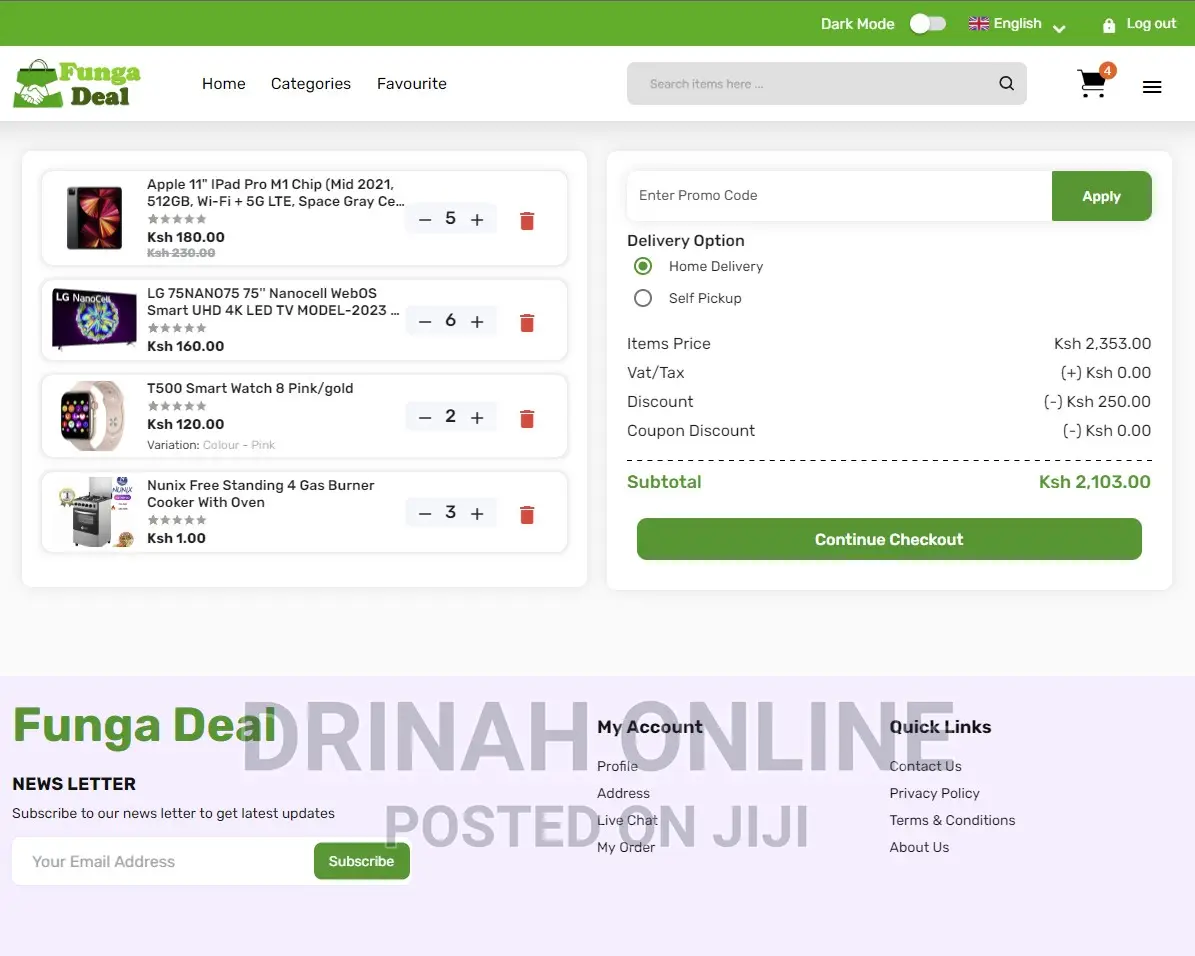Open Address footer link
Viewport: 1195px width, 956px height.
point(623,793)
